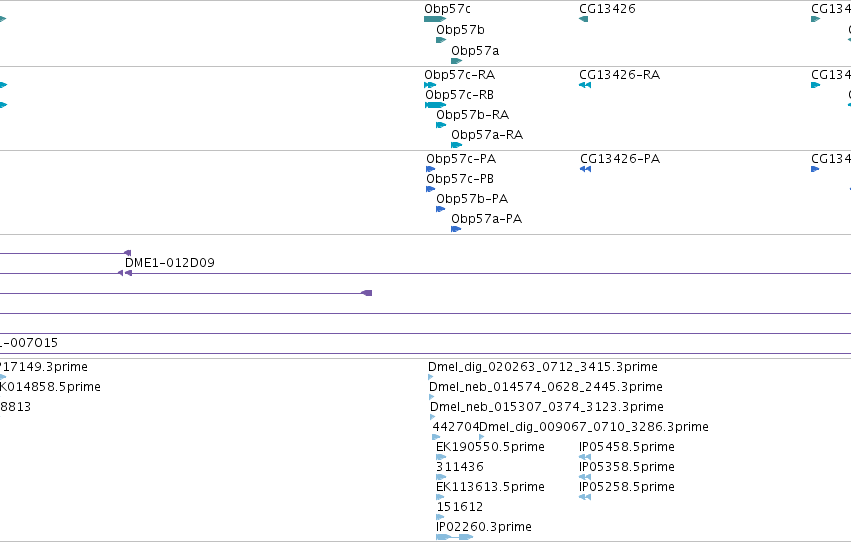Select the IP05258.5prime arrow glyph
Image resolution: width=851 pixels, height=542 pixels.
(585, 498)
